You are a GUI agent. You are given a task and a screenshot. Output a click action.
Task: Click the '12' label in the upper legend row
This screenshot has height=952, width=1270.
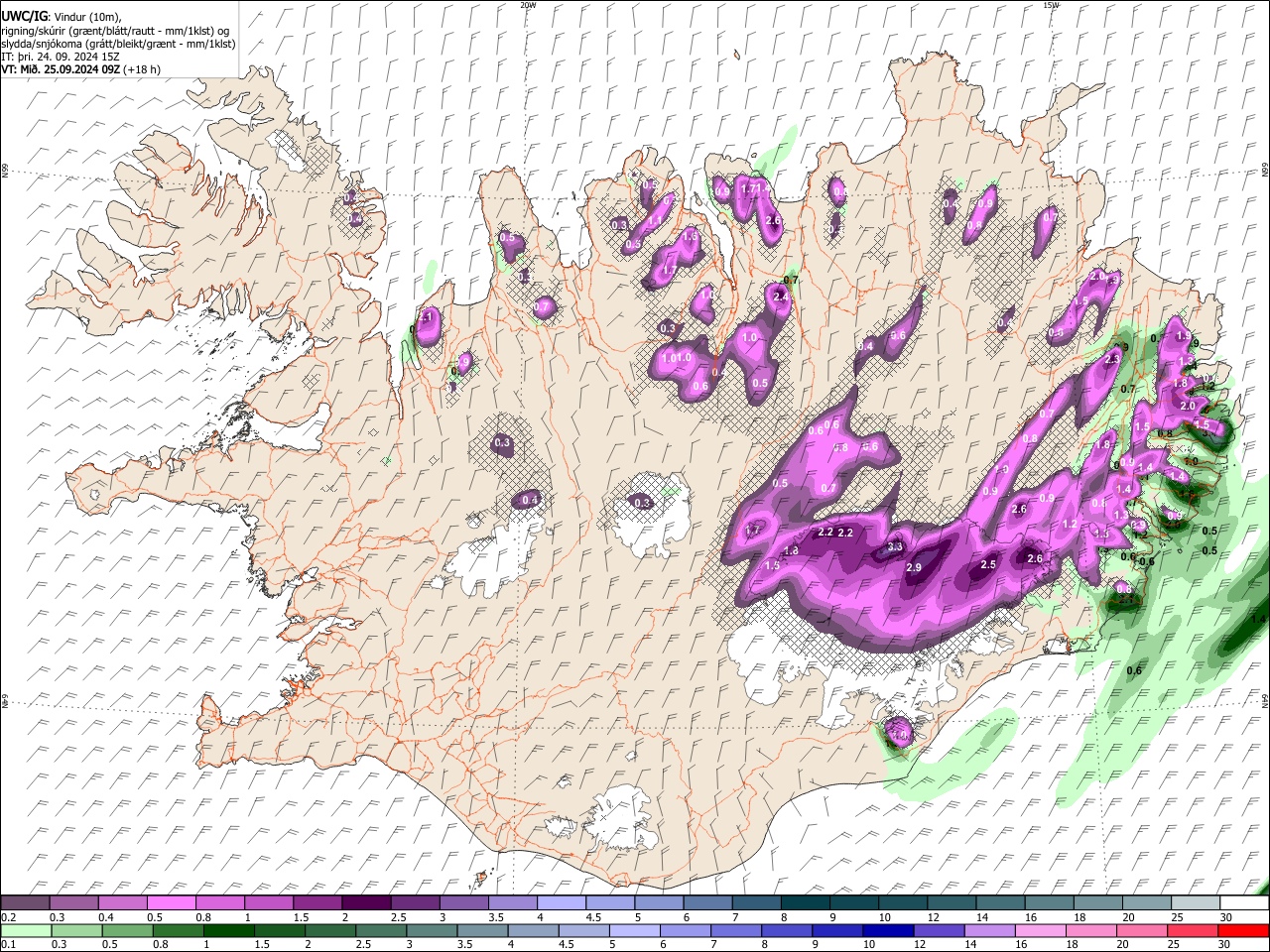tap(934, 917)
